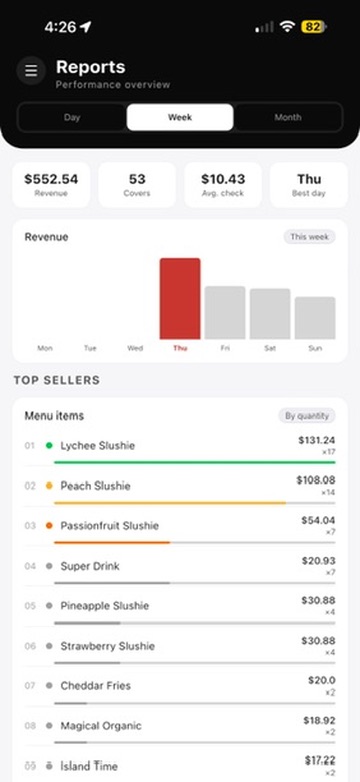Image resolution: width=360 pixels, height=782 pixels.
Task: Tap the Menu items heading
Action: point(54,416)
